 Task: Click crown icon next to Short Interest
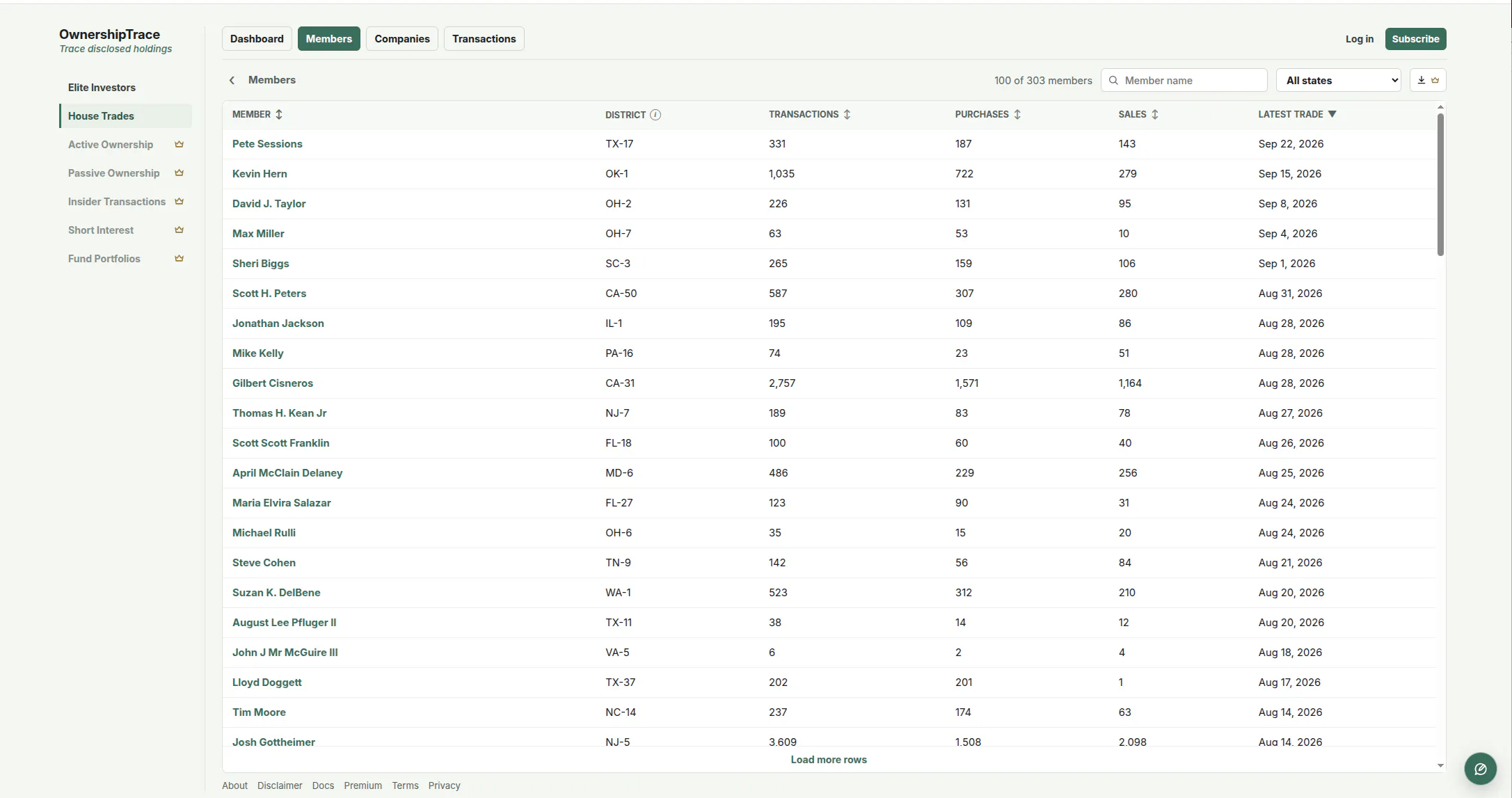click(x=179, y=230)
